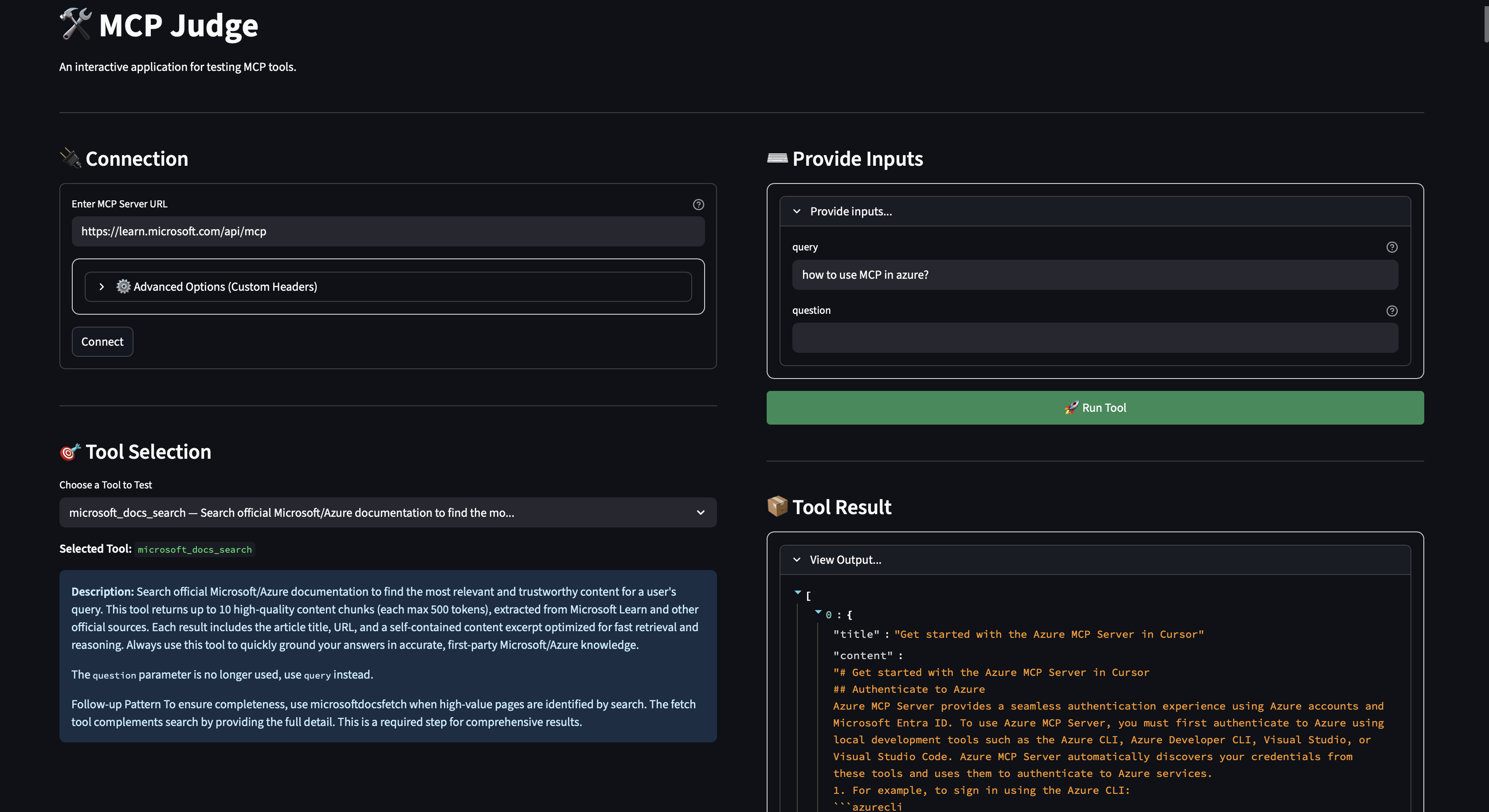This screenshot has height=812, width=1489.
Task: Click the empty question input field
Action: pyautogui.click(x=1095, y=338)
